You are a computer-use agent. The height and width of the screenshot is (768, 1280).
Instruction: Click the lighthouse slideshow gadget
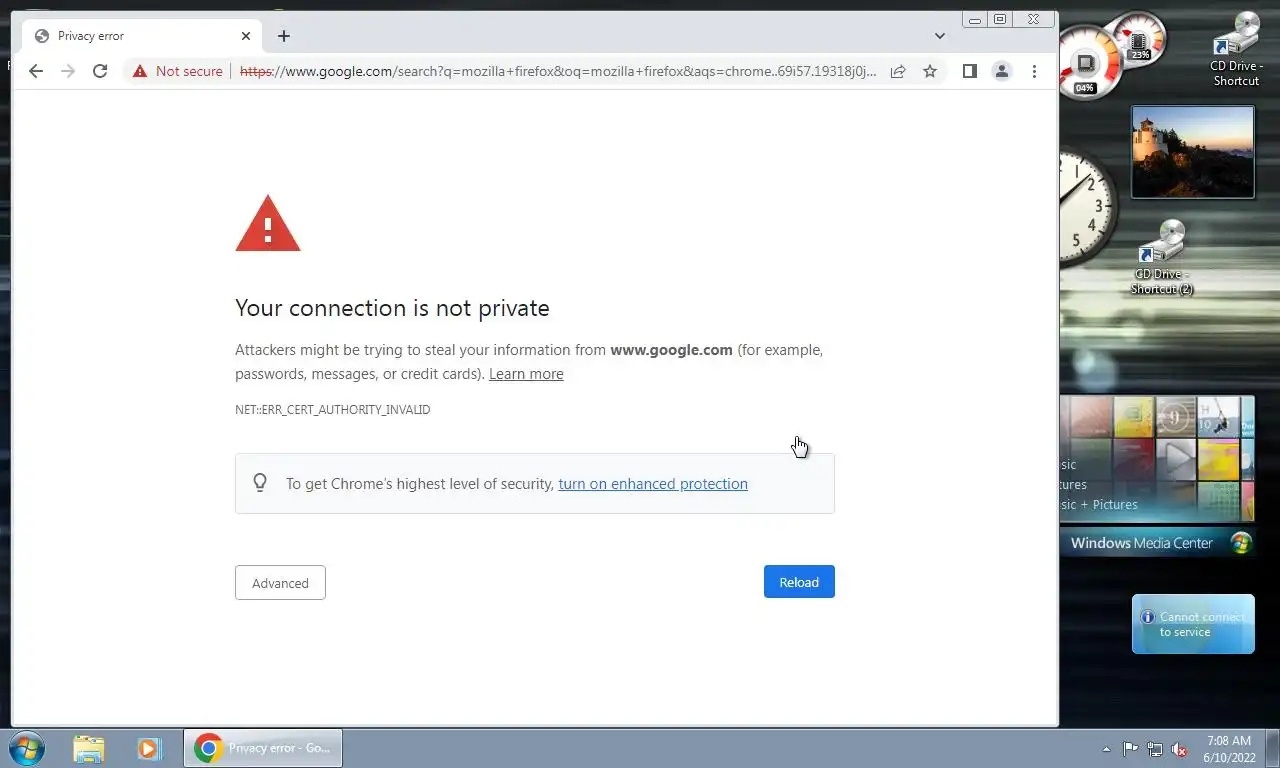point(1192,152)
